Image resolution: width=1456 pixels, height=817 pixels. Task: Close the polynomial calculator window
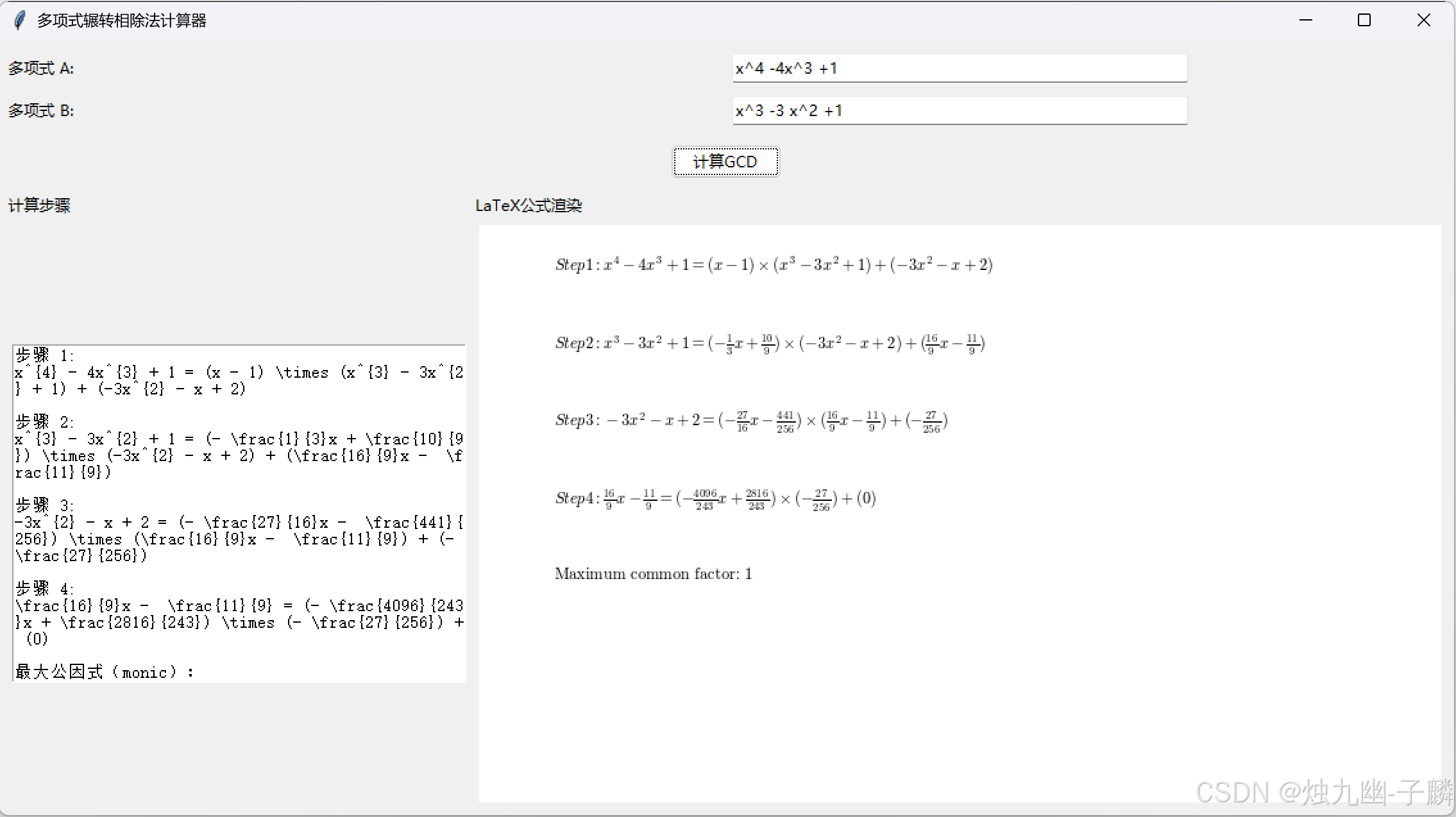click(x=1423, y=21)
